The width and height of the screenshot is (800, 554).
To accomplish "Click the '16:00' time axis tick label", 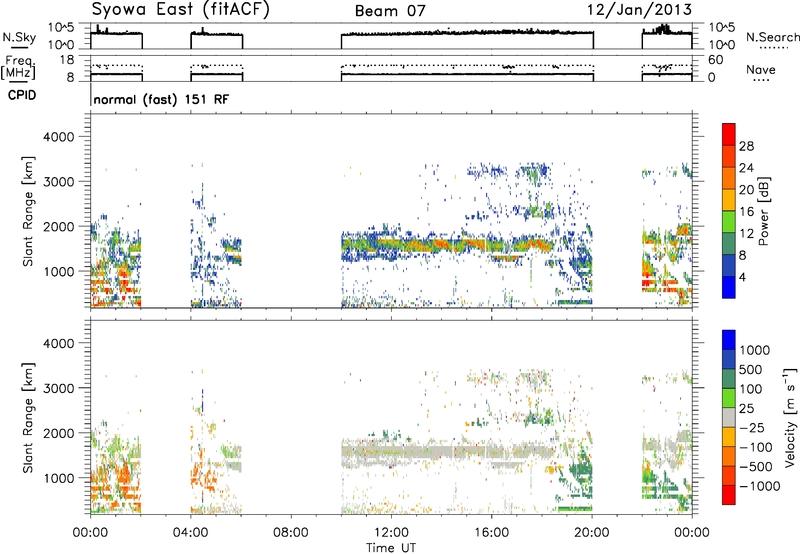I will point(491,533).
